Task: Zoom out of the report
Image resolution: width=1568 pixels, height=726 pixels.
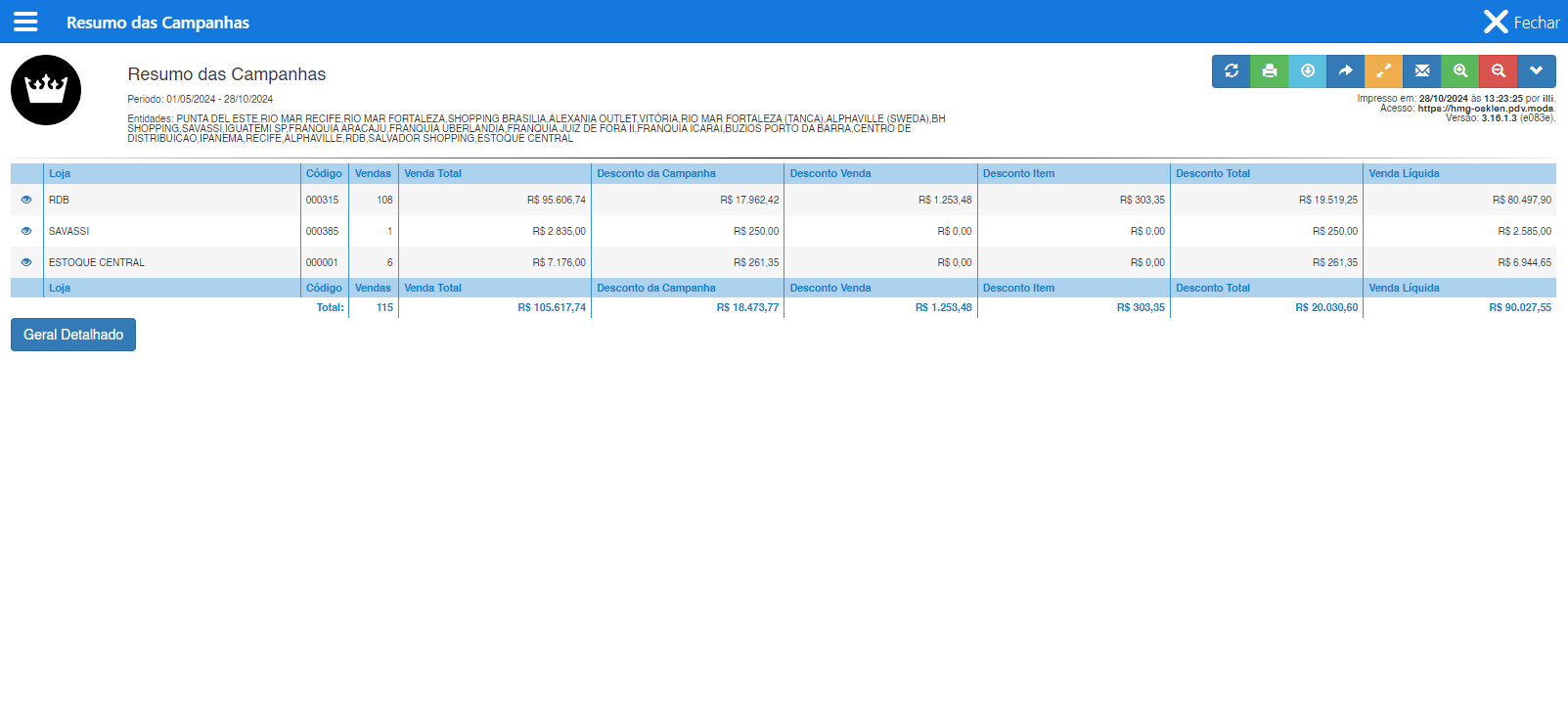Action: click(1498, 71)
